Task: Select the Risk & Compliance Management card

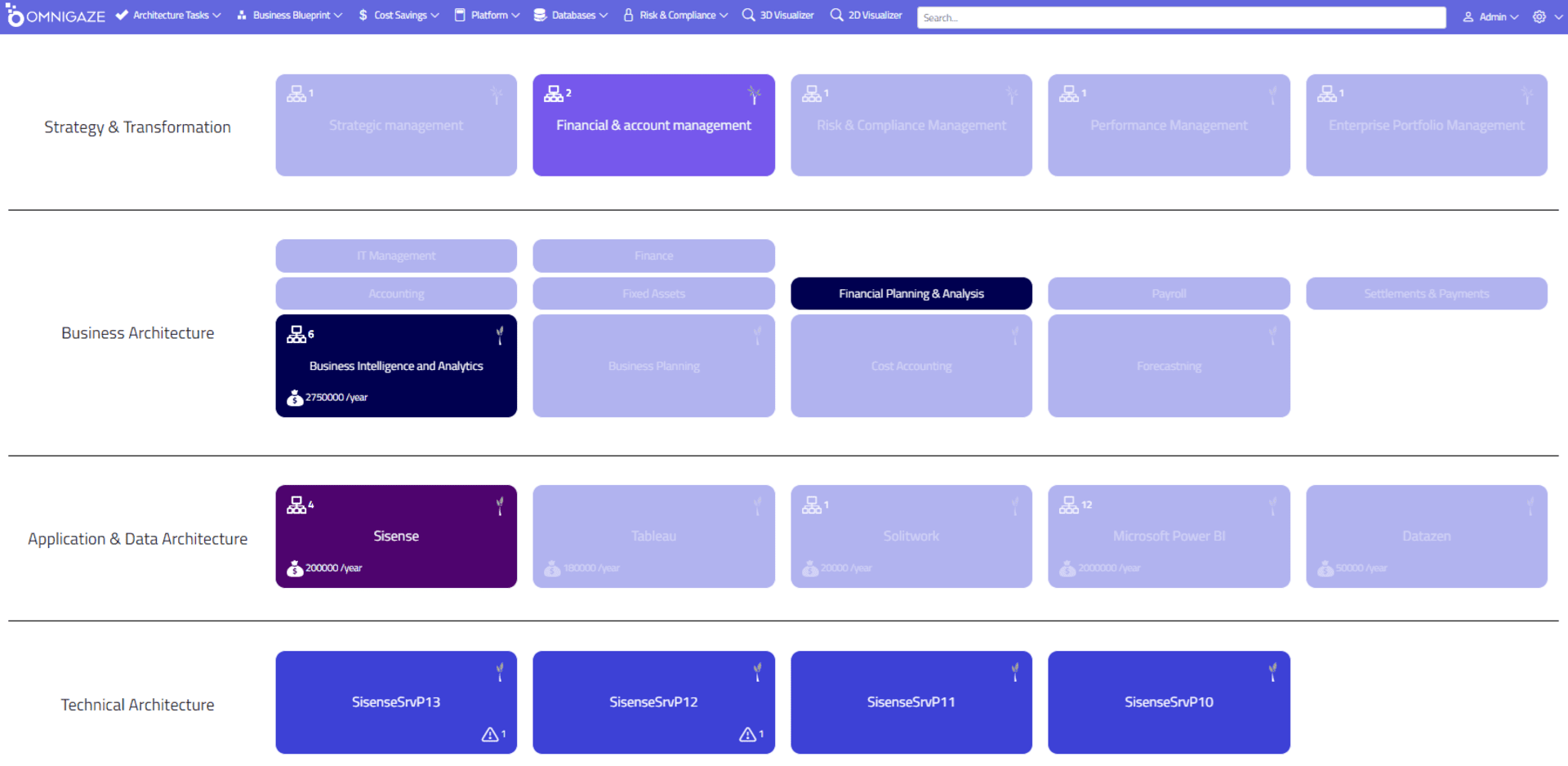Action: pos(911,125)
